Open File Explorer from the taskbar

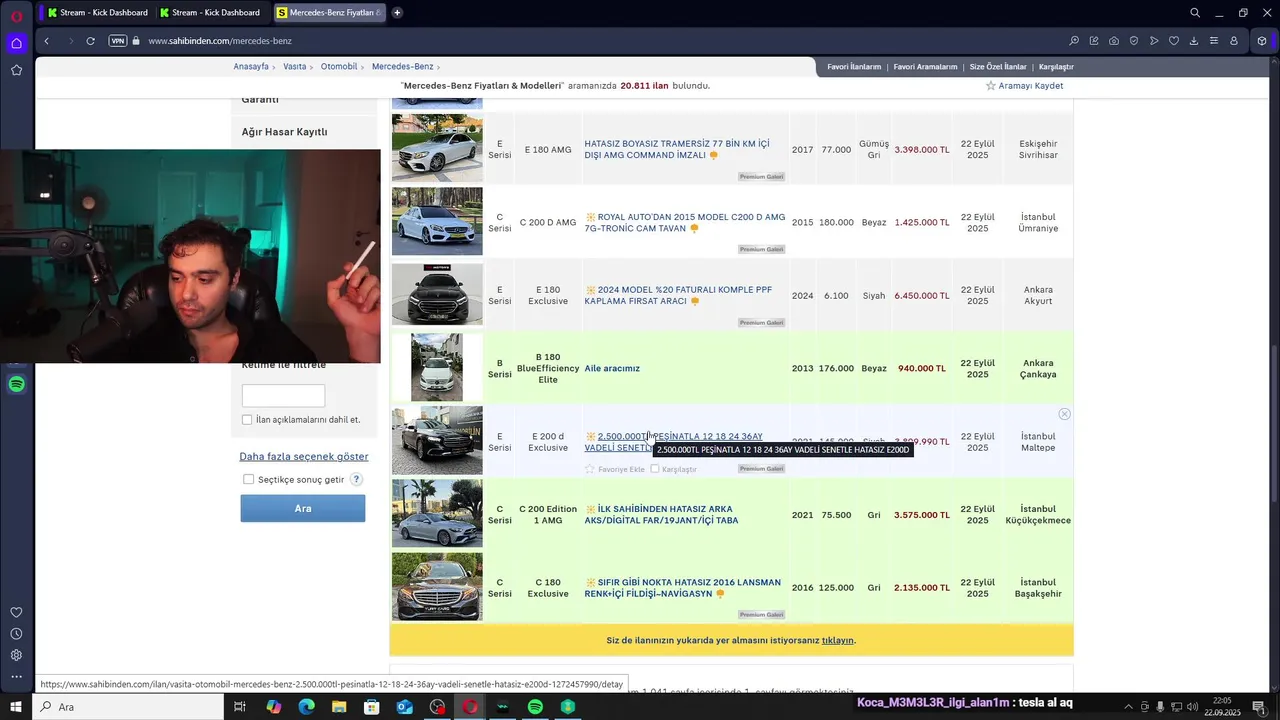[x=339, y=707]
